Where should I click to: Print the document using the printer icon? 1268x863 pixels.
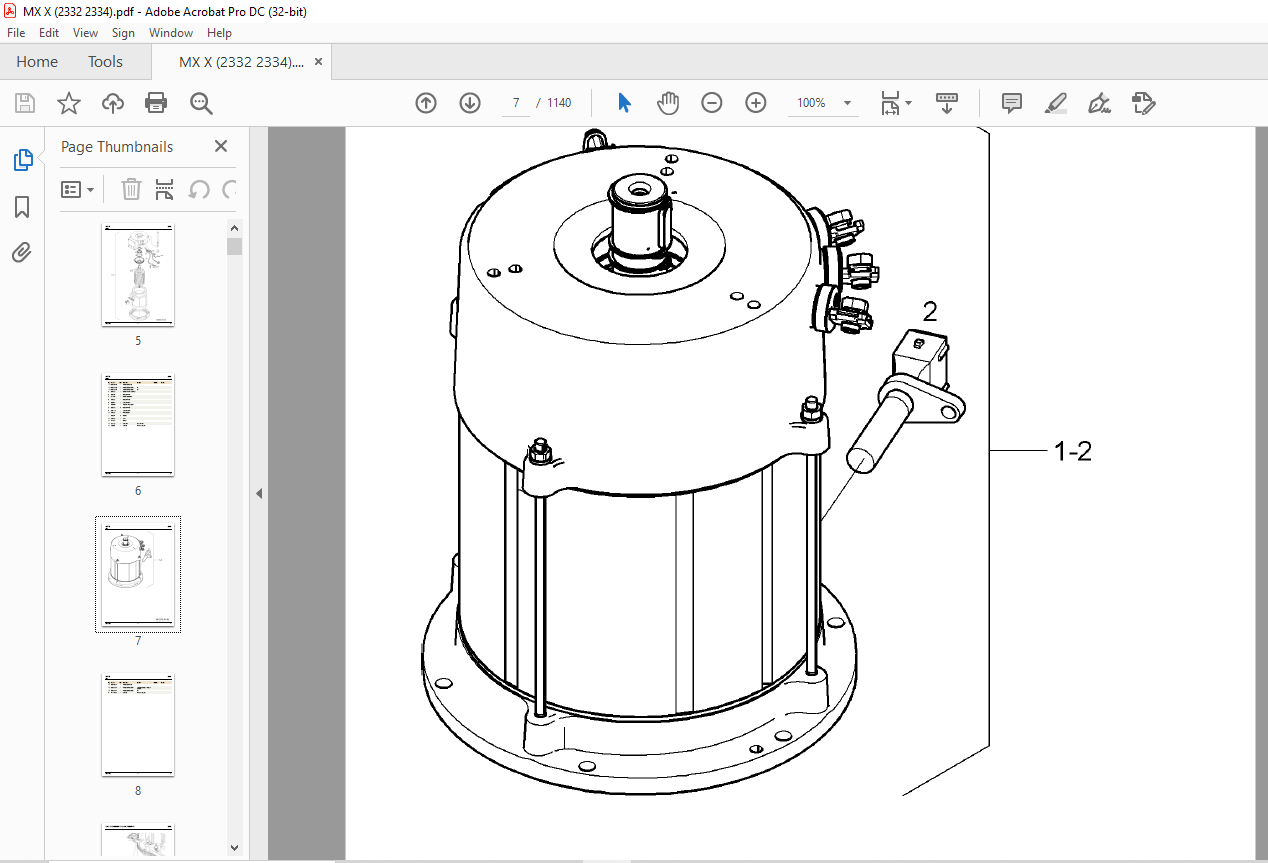click(156, 103)
